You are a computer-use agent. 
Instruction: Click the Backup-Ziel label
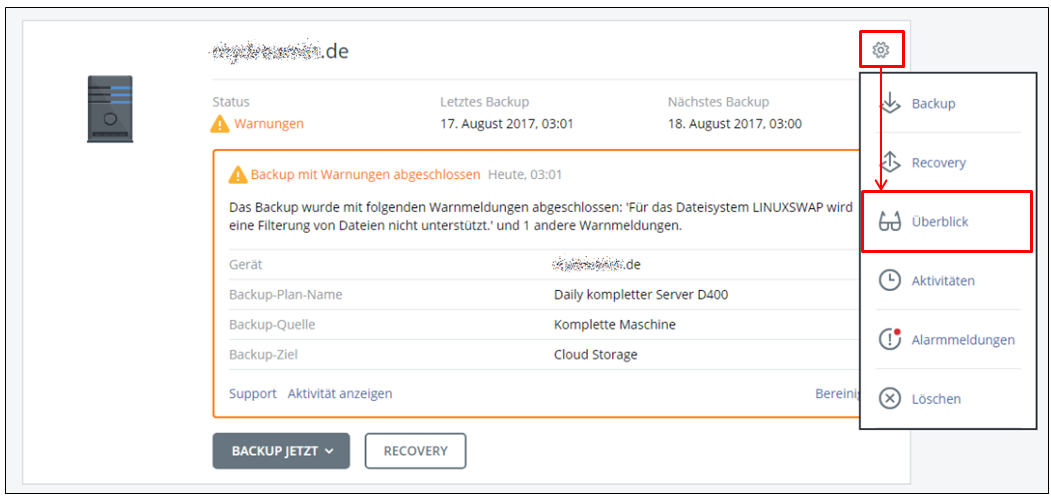(x=263, y=355)
